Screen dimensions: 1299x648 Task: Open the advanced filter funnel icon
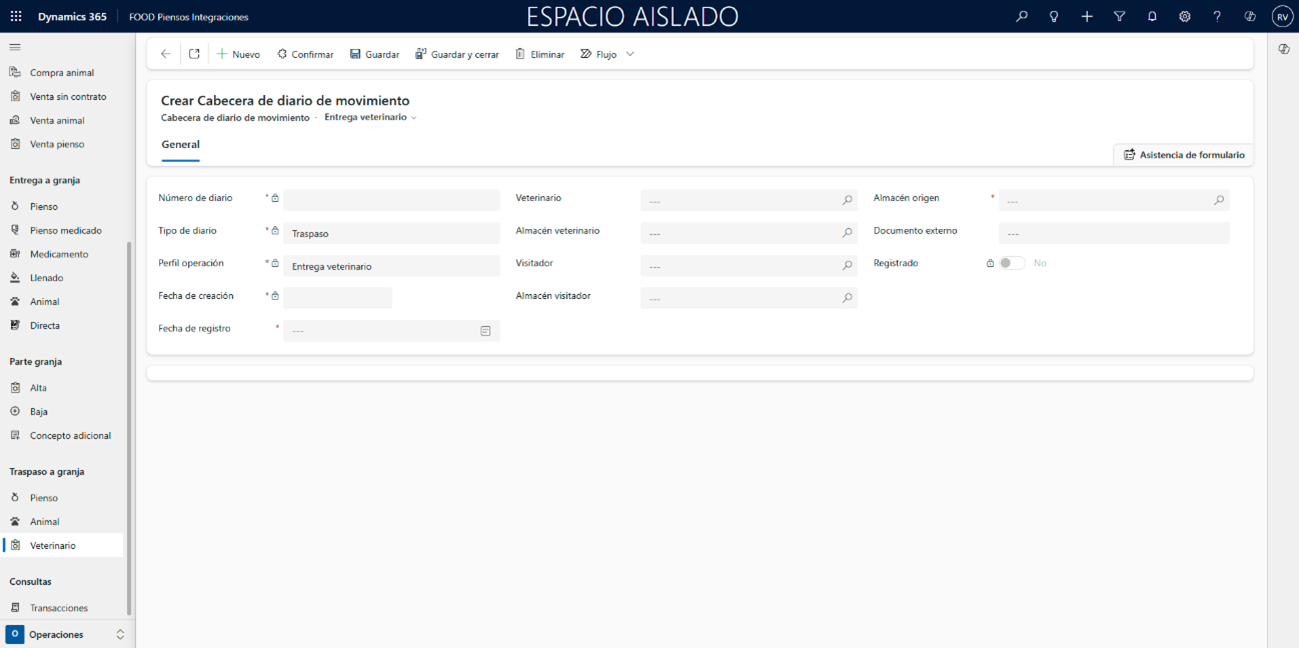1119,16
